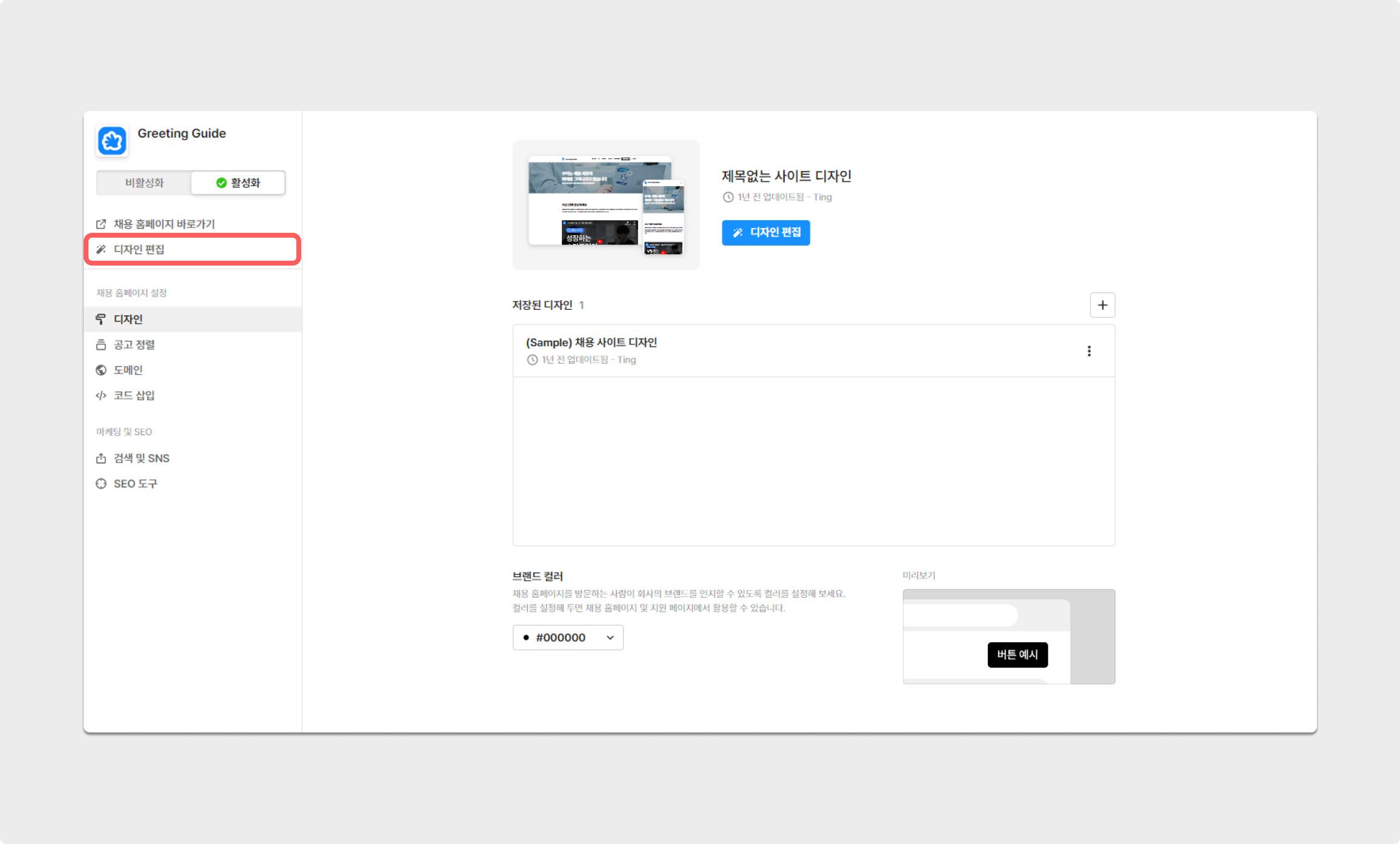Viewport: 1400px width, 844px height.
Task: Click the external link icon for 채용 홈페이지 바로가기
Action: click(x=101, y=224)
